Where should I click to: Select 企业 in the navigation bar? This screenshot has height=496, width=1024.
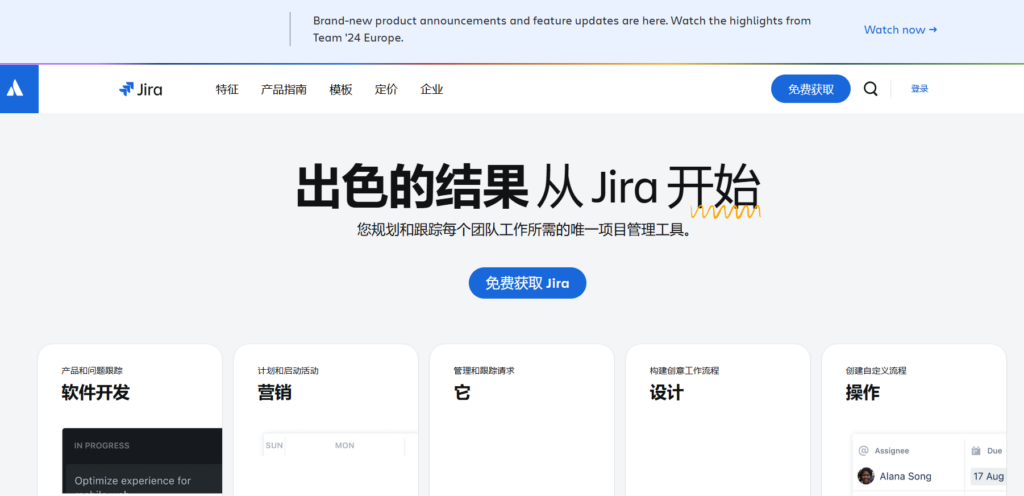click(x=432, y=89)
